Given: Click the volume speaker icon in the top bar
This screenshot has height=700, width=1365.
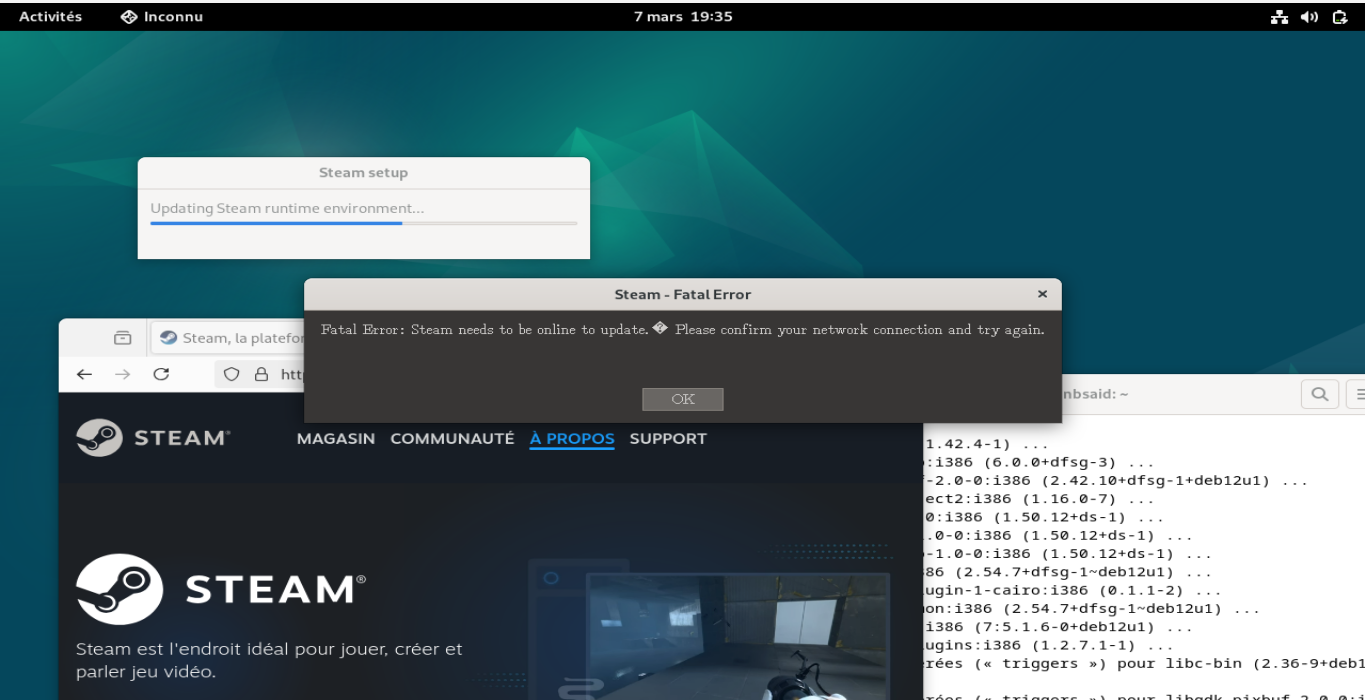Looking at the screenshot, I should point(1309,17).
